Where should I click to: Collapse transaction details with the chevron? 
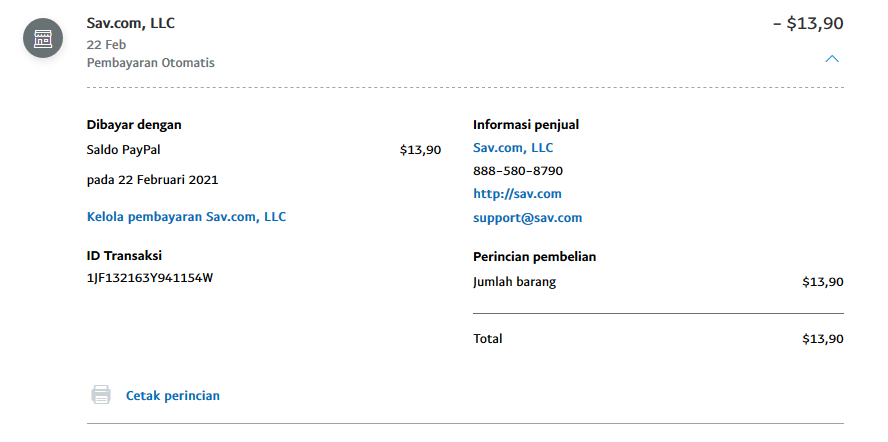(832, 58)
